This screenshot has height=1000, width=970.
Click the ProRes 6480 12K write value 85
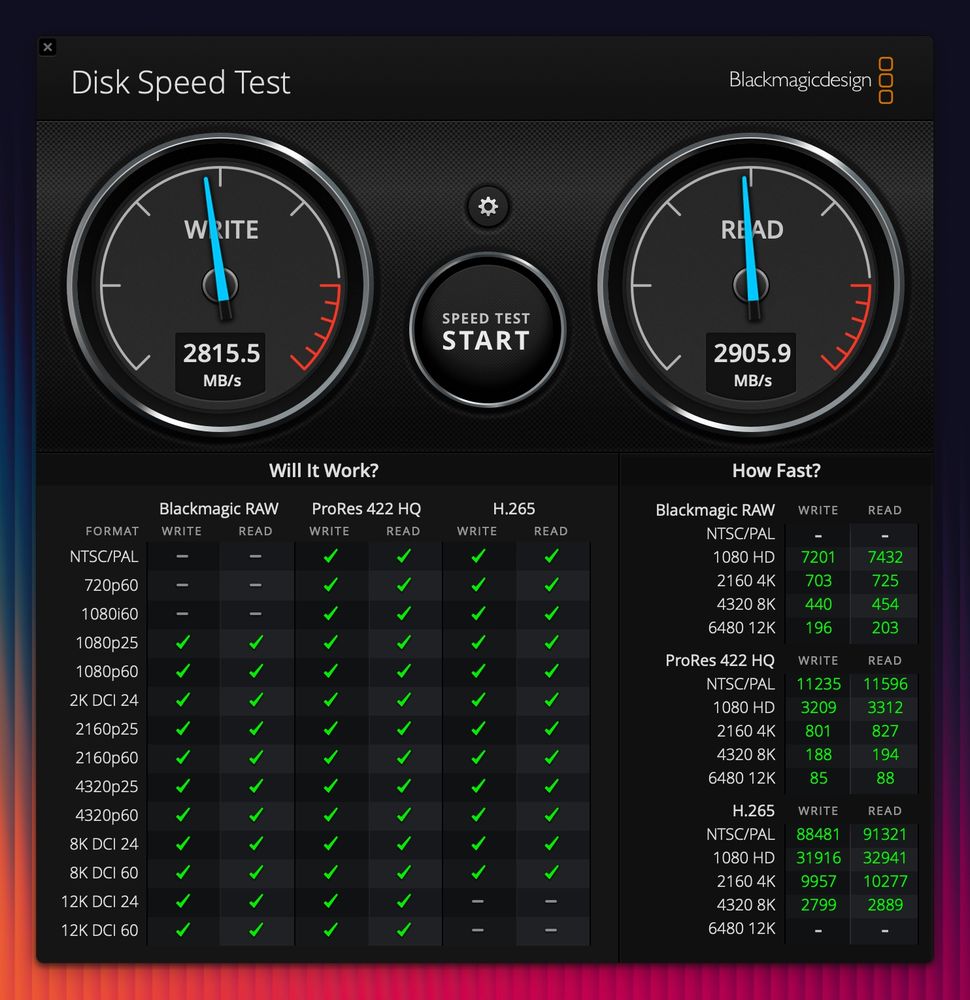[x=818, y=779]
